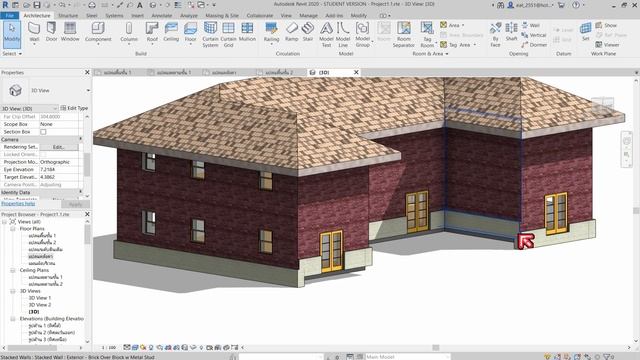The width and height of the screenshot is (640, 360).
Task: Open the Viewer work plane tool
Action: pyautogui.click(x=607, y=44)
